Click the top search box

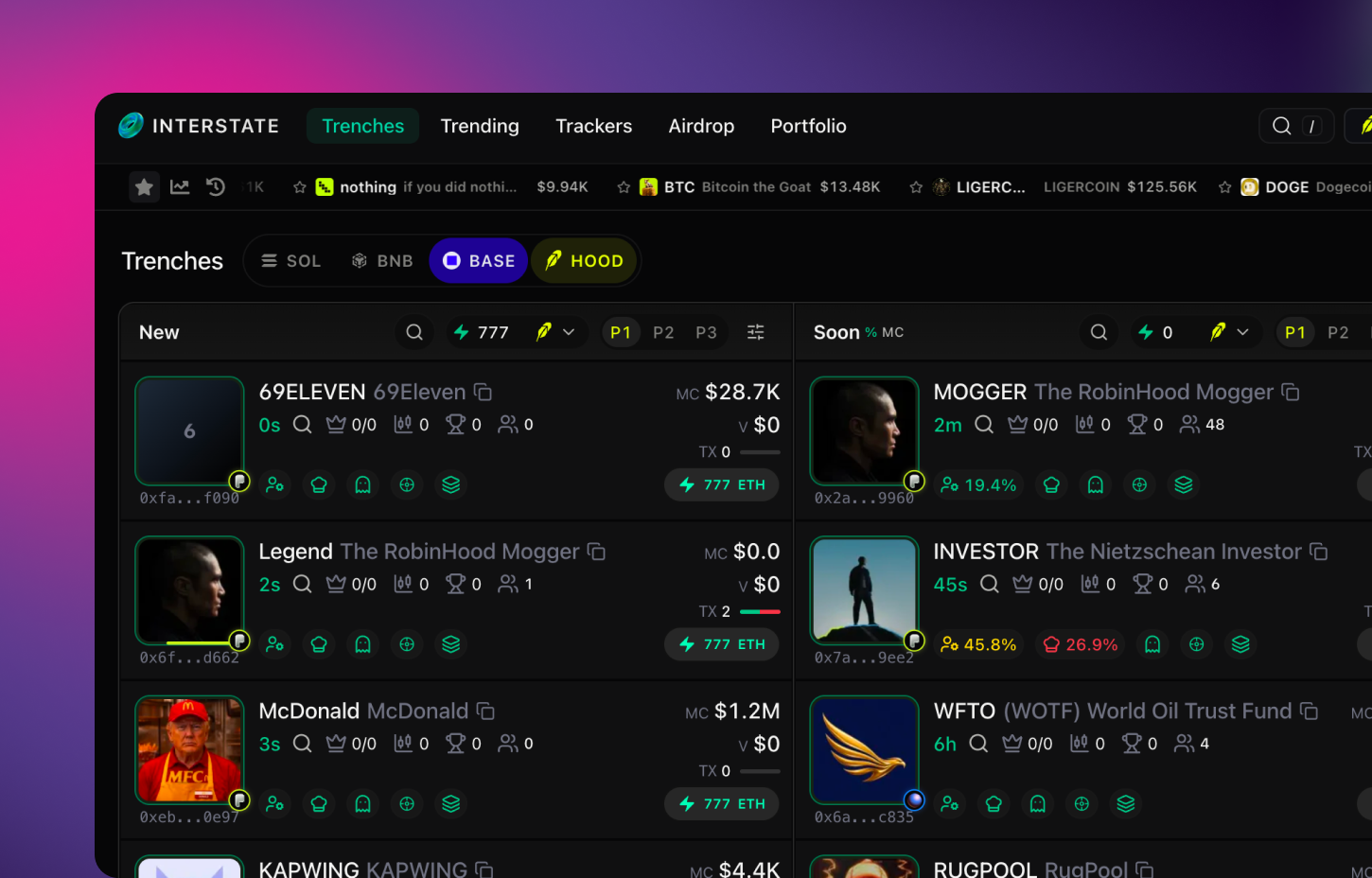coord(1296,126)
